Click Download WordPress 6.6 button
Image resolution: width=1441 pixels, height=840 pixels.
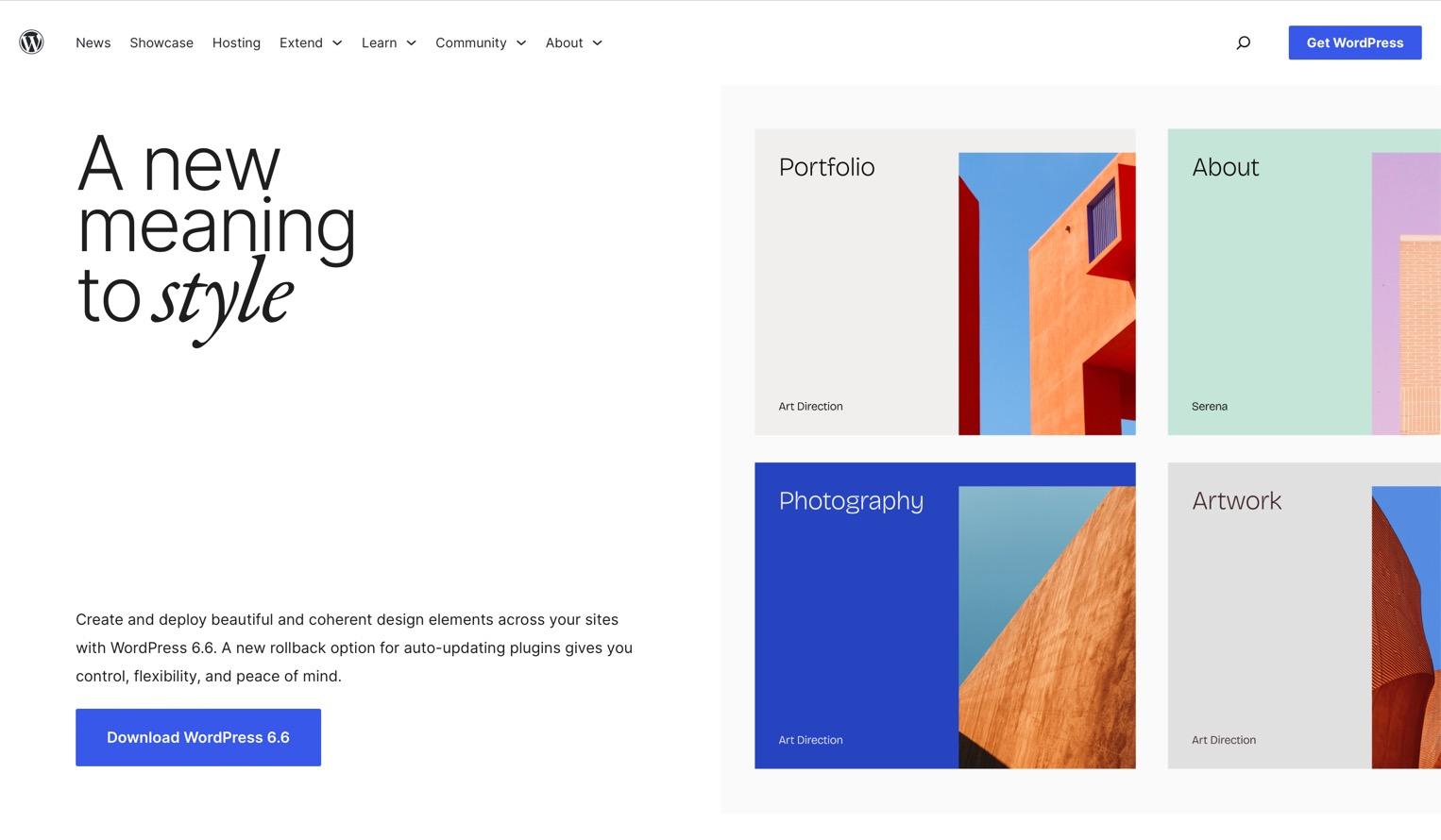[198, 737]
